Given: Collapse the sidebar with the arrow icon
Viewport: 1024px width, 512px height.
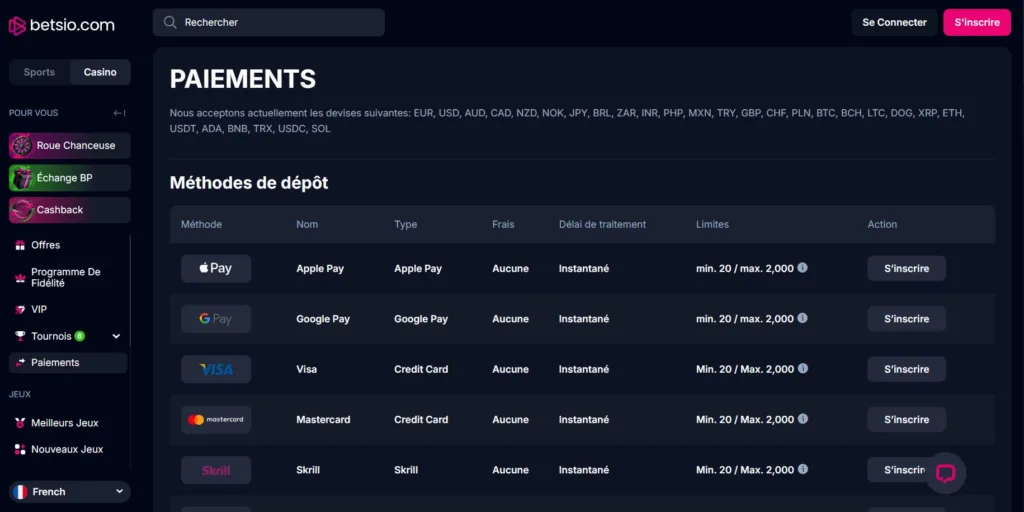Looking at the screenshot, I should click(x=119, y=113).
